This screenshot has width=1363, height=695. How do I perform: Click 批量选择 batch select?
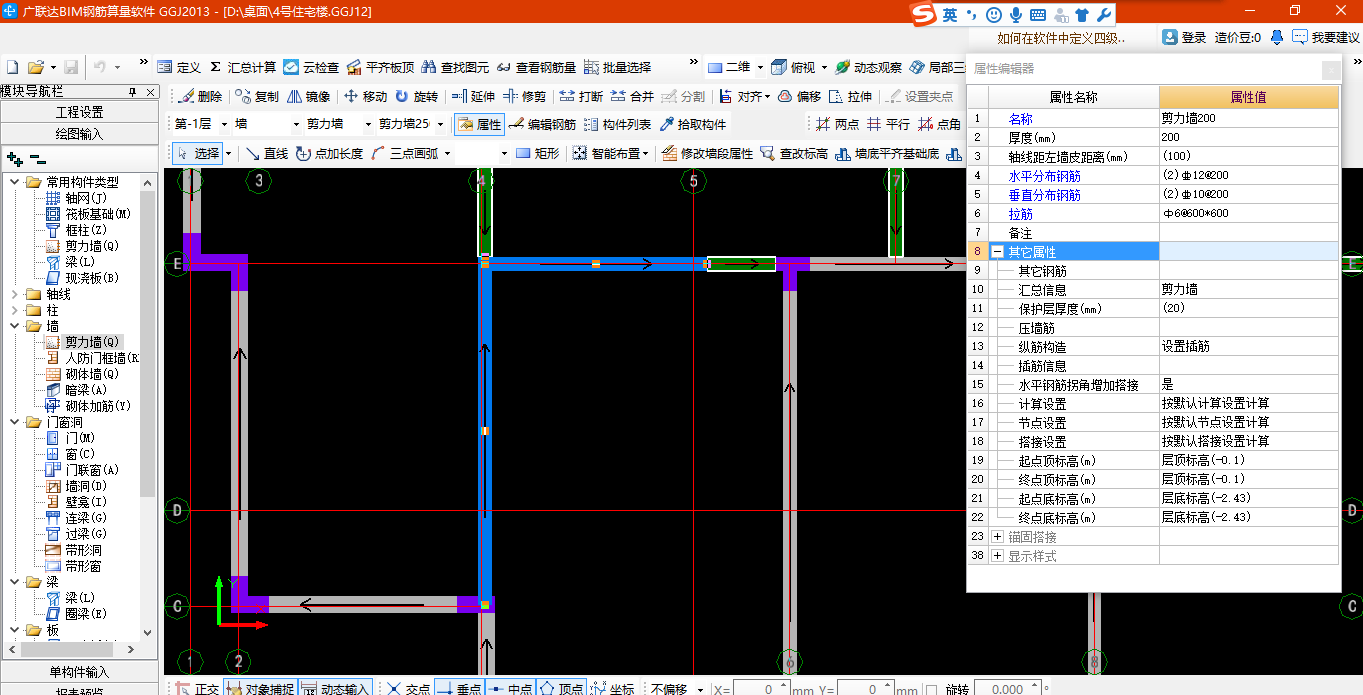[x=617, y=67]
